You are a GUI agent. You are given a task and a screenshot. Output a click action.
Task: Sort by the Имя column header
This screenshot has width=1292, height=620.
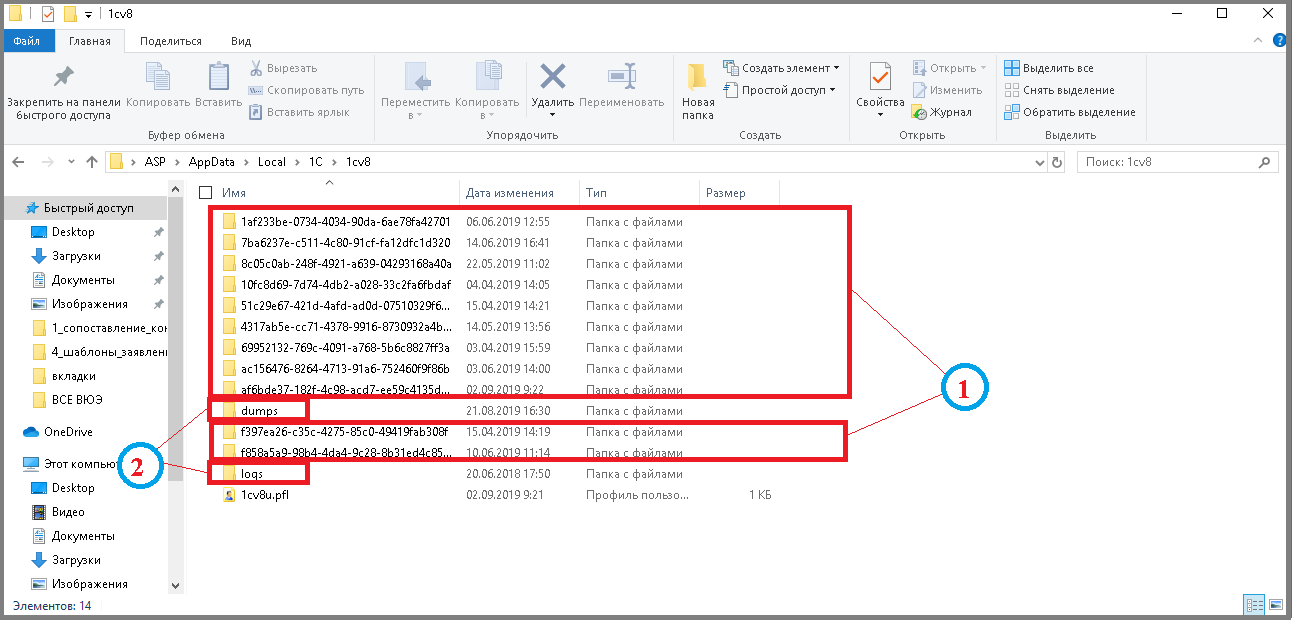pyautogui.click(x=234, y=193)
